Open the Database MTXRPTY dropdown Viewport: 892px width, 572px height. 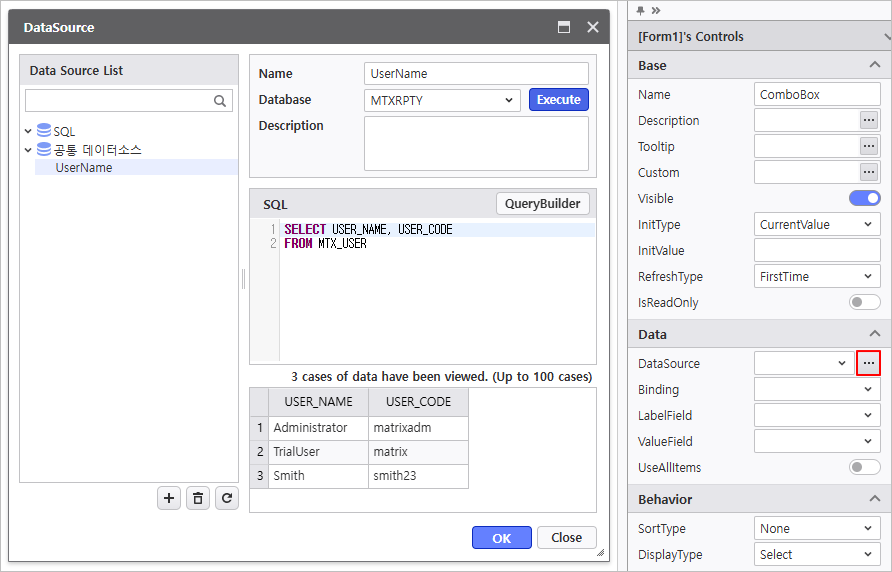point(442,100)
